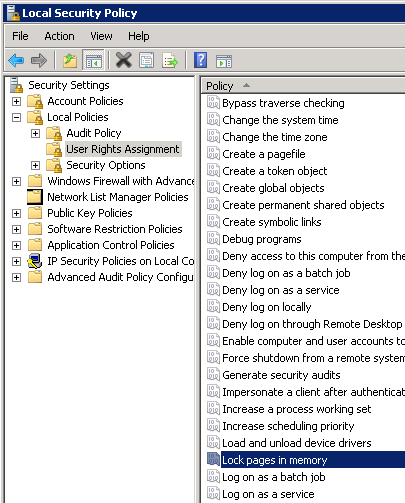Expand the Public Key Policies node
405x503 pixels.
[16, 213]
